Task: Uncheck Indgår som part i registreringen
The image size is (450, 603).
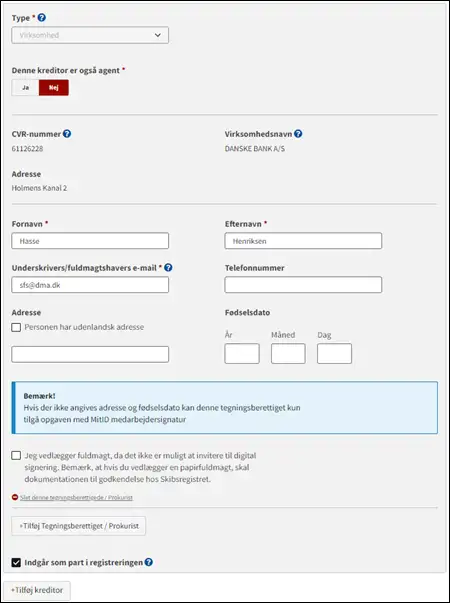Action: (x=16, y=563)
